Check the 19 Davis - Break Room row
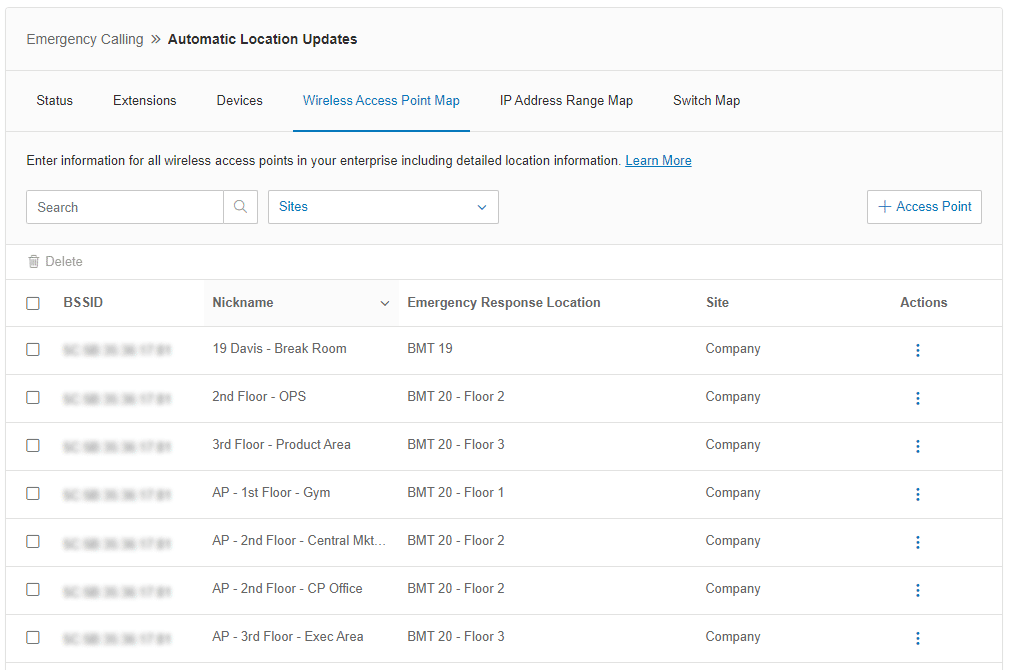This screenshot has height=670, width=1011. point(33,350)
